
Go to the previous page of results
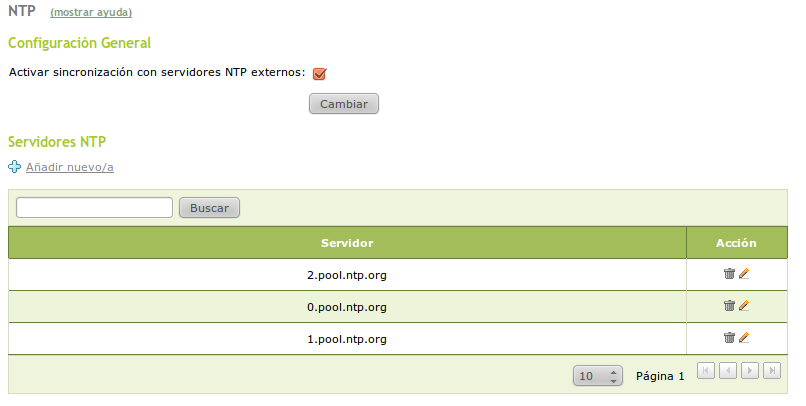tap(728, 371)
